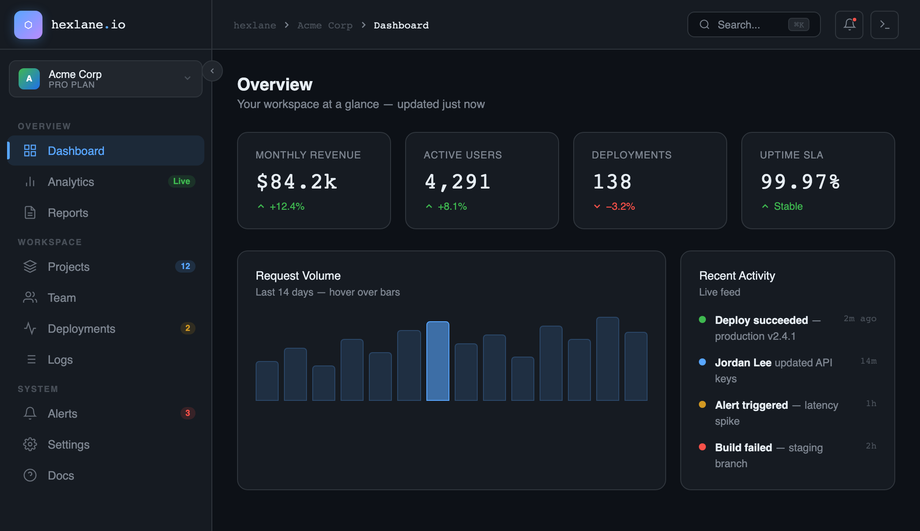
Task: Collapse the sidebar with the chevron button
Action: coord(212,71)
